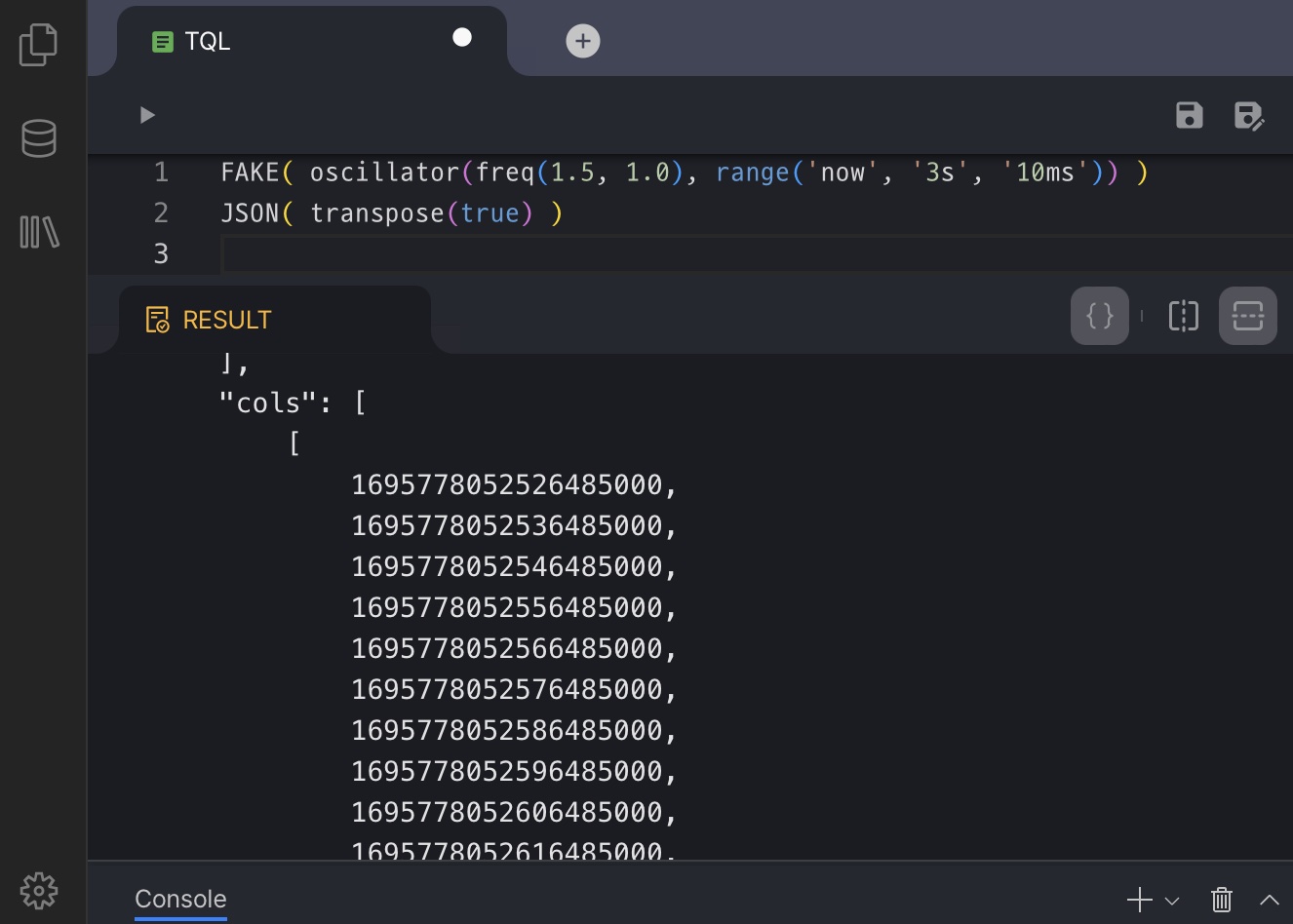Click the unsaved dot on TQL tab

pos(462,37)
